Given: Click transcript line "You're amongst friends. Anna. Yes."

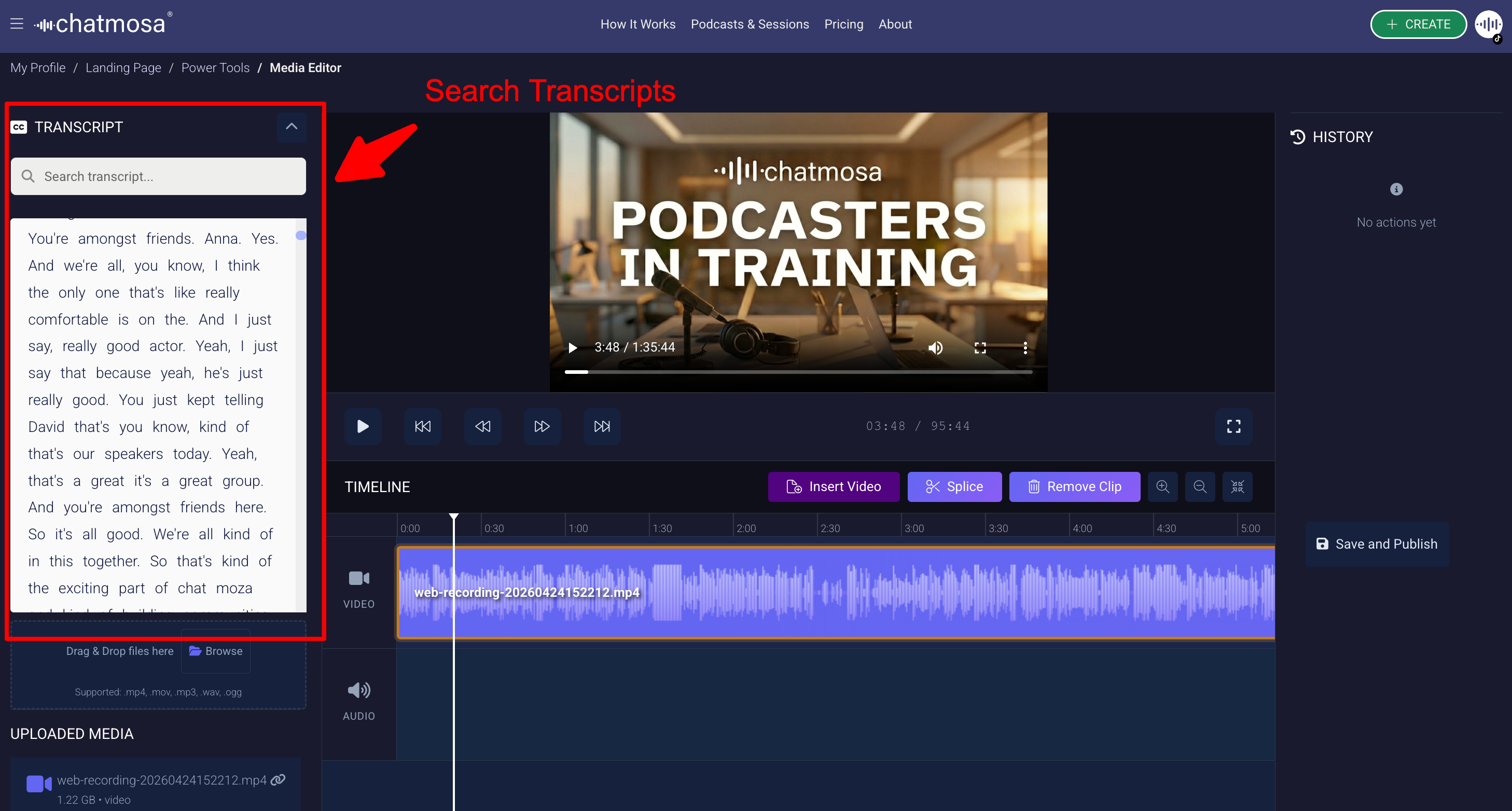Looking at the screenshot, I should [153, 239].
